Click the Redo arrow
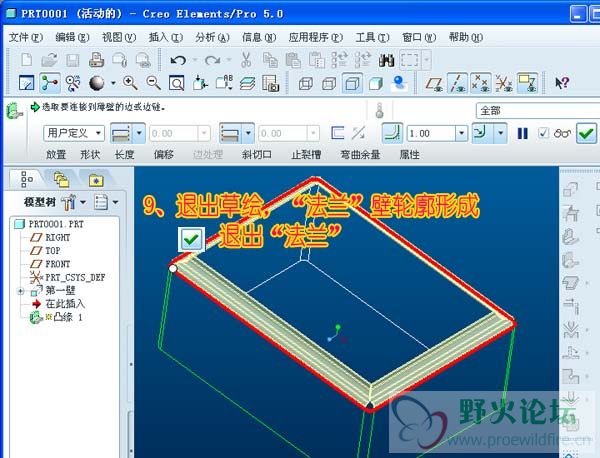Viewport: 600px width, 458px height. (212, 60)
